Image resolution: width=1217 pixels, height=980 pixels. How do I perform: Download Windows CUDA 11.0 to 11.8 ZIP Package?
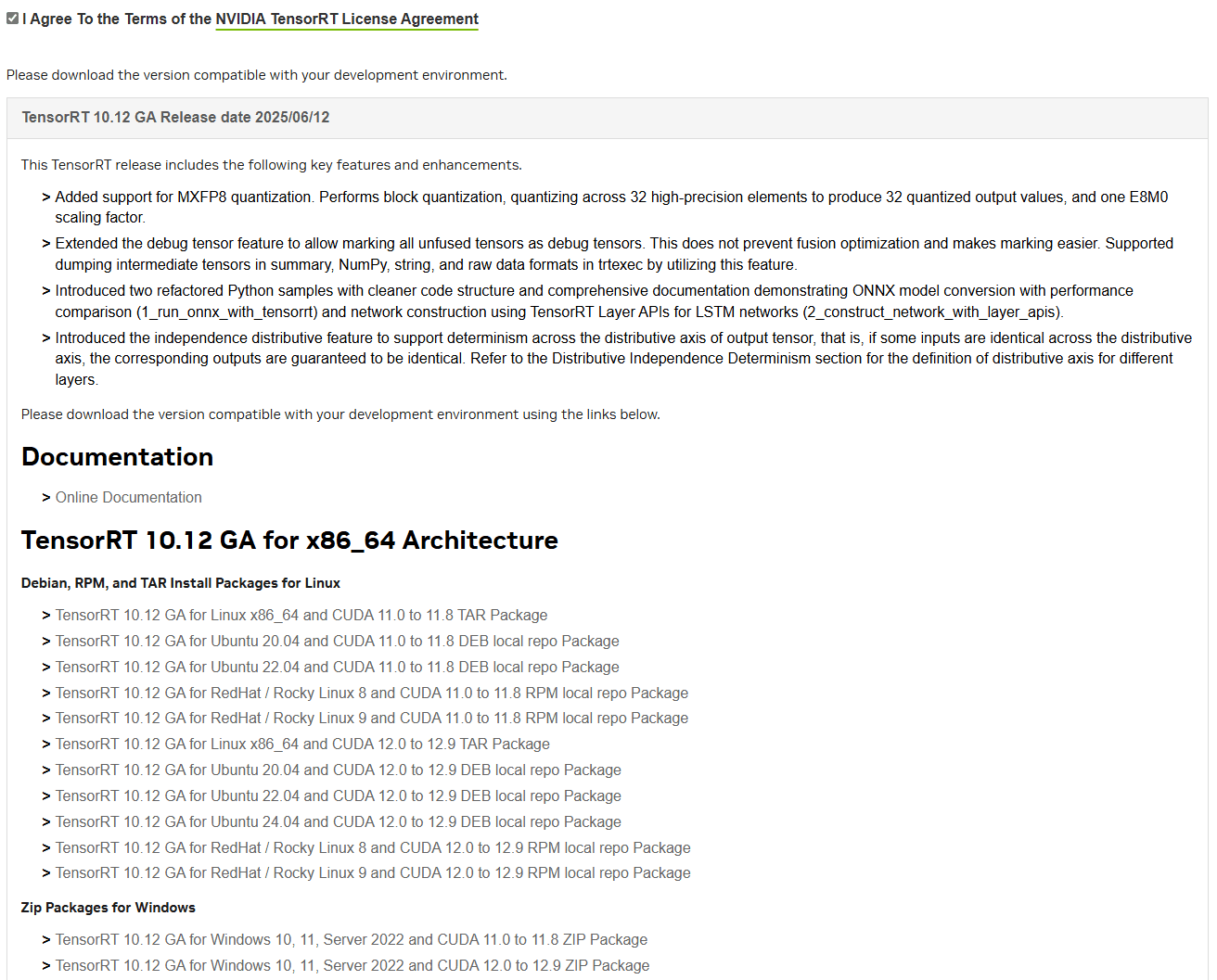(352, 940)
